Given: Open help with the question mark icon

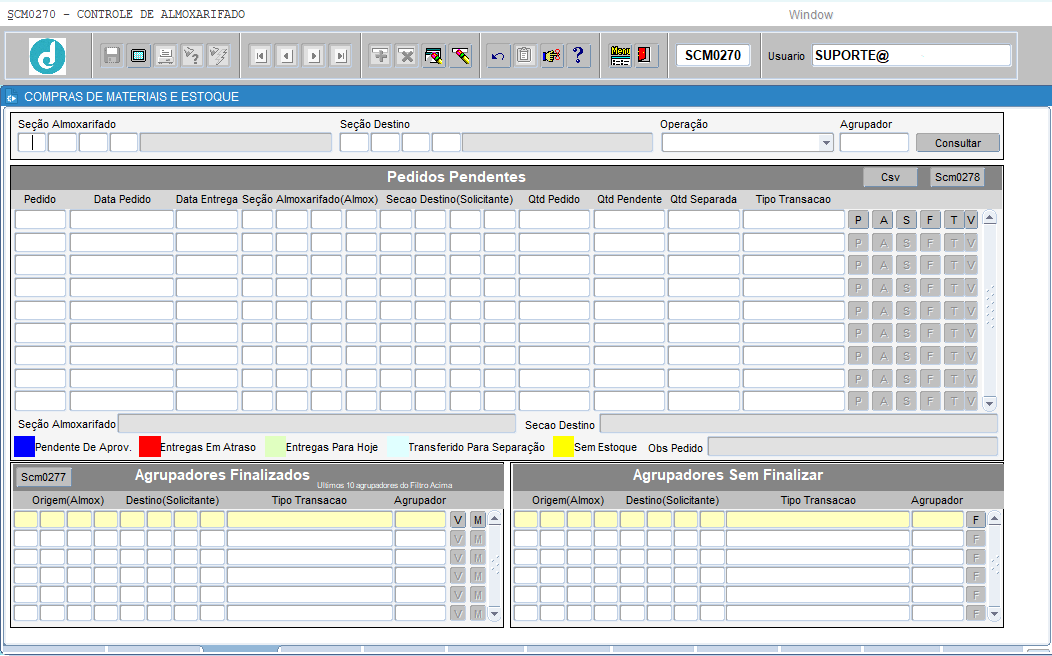Looking at the screenshot, I should pyautogui.click(x=577, y=56).
